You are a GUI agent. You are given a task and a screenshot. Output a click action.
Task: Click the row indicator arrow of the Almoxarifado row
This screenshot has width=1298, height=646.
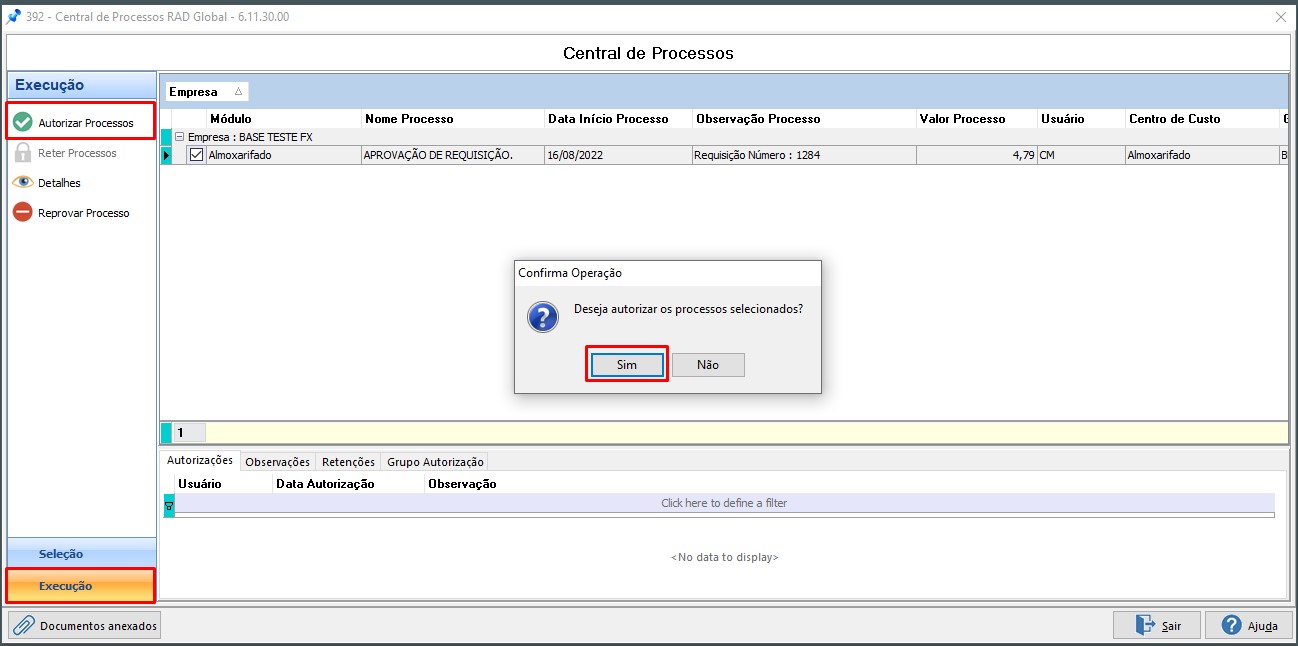166,155
